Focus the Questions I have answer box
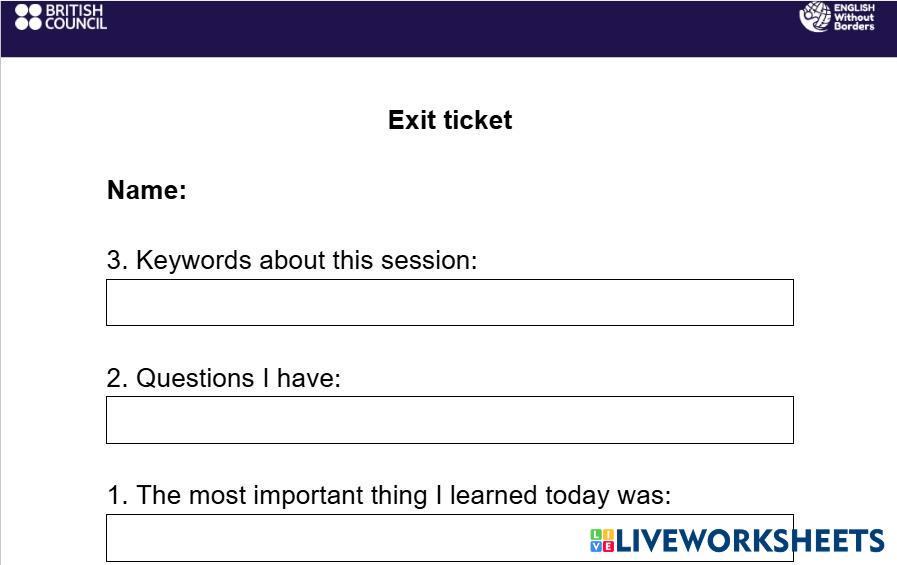Viewport: 897px width, 565px height. click(x=450, y=420)
